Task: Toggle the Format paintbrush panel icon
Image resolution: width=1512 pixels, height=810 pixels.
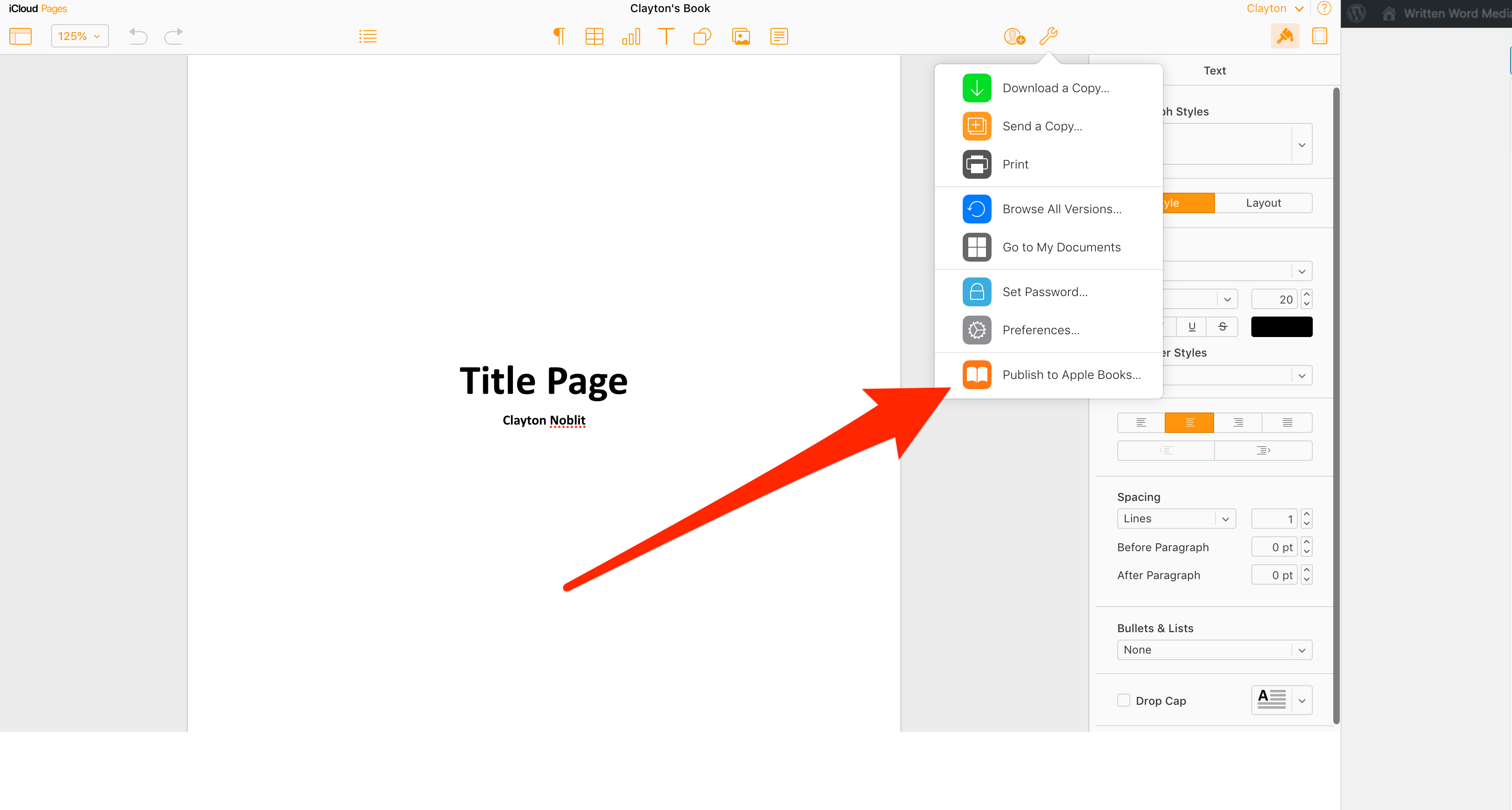Action: 1285,36
